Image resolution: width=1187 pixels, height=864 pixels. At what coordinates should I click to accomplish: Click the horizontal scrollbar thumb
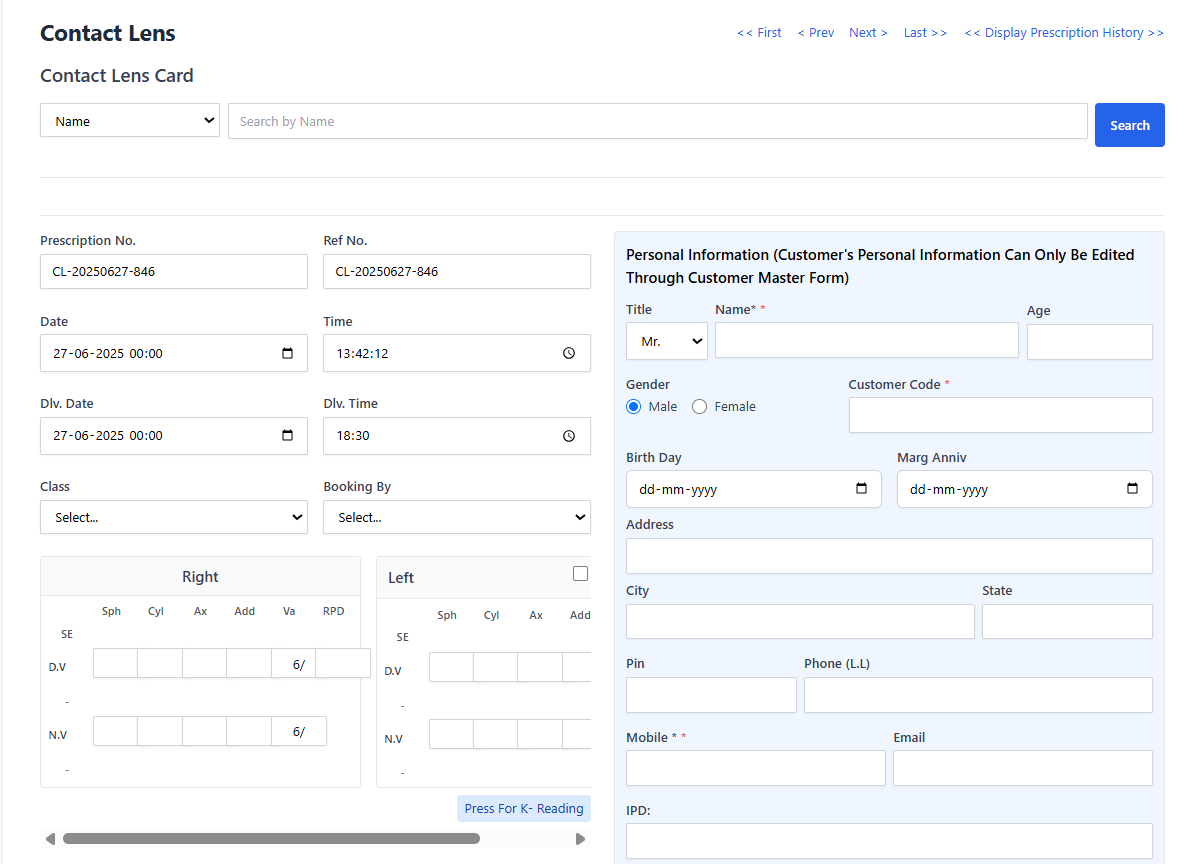pyautogui.click(x=271, y=838)
